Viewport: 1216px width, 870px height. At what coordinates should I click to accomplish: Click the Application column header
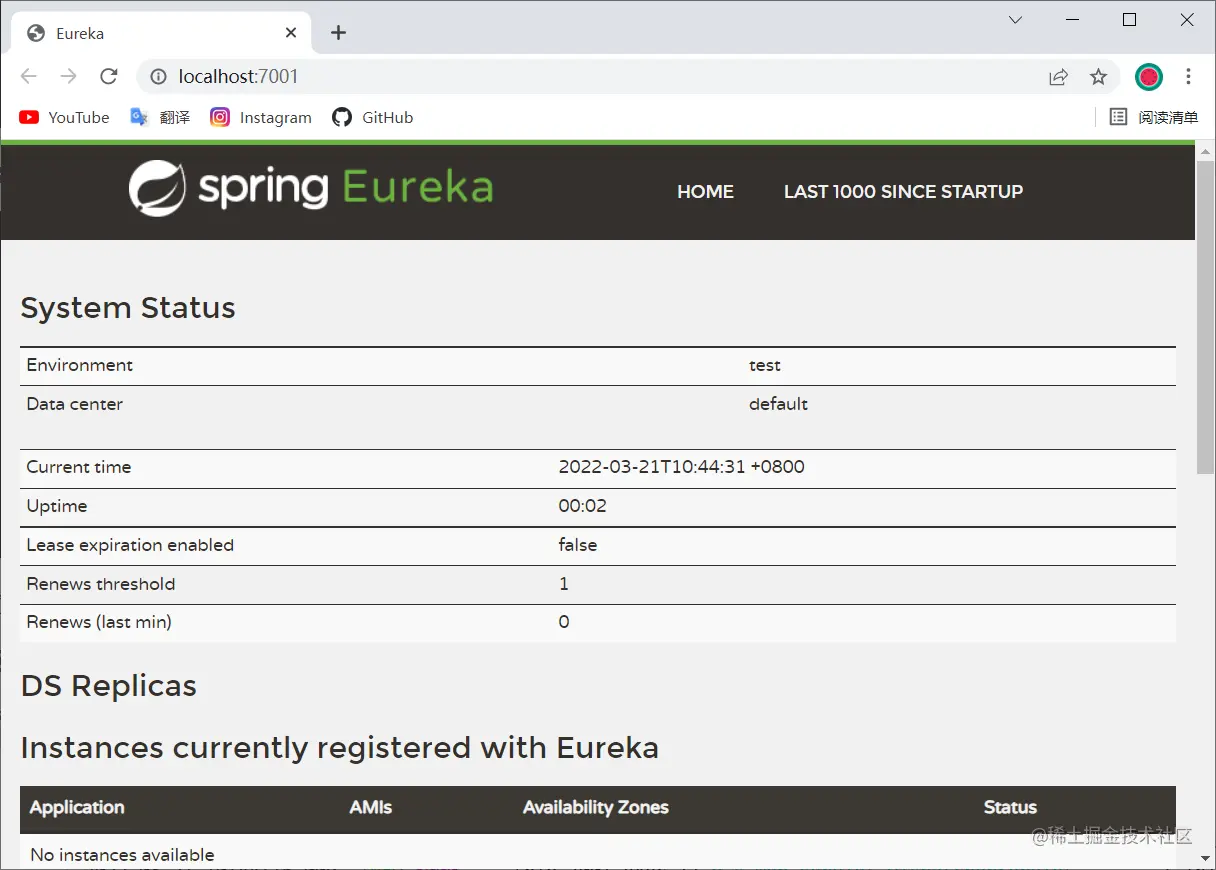click(x=77, y=808)
